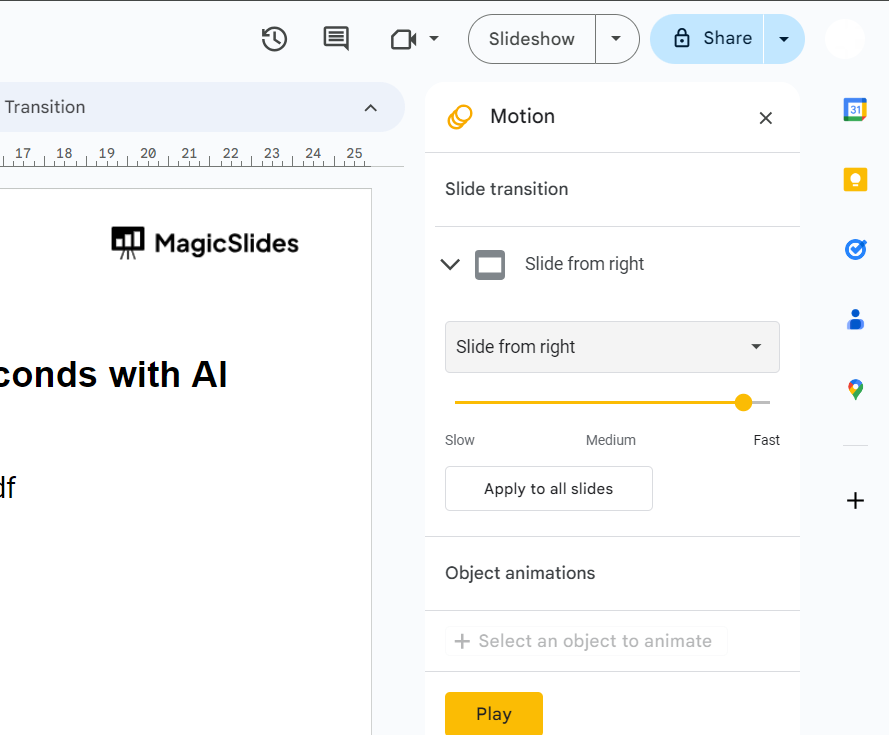Click Apply to all slides
The width and height of the screenshot is (889, 735).
548,489
